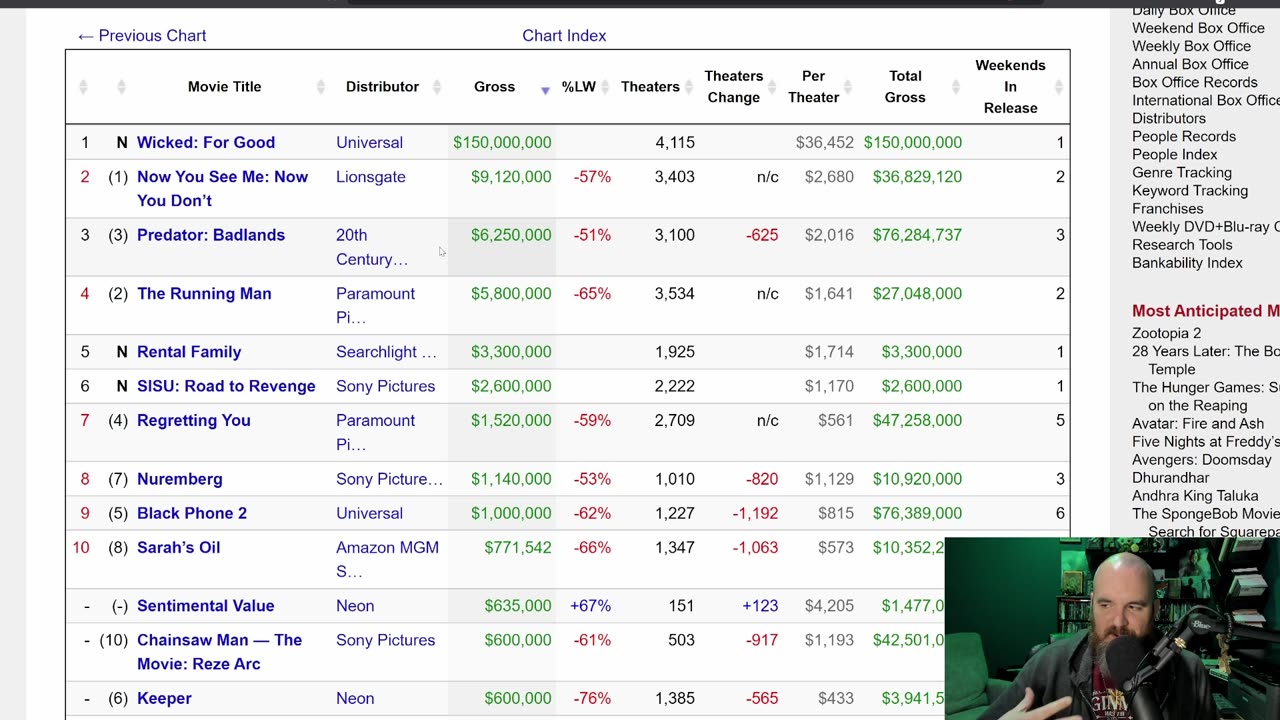Open the Bankability Index sidebar link
This screenshot has height=720, width=1280.
pyautogui.click(x=1187, y=262)
